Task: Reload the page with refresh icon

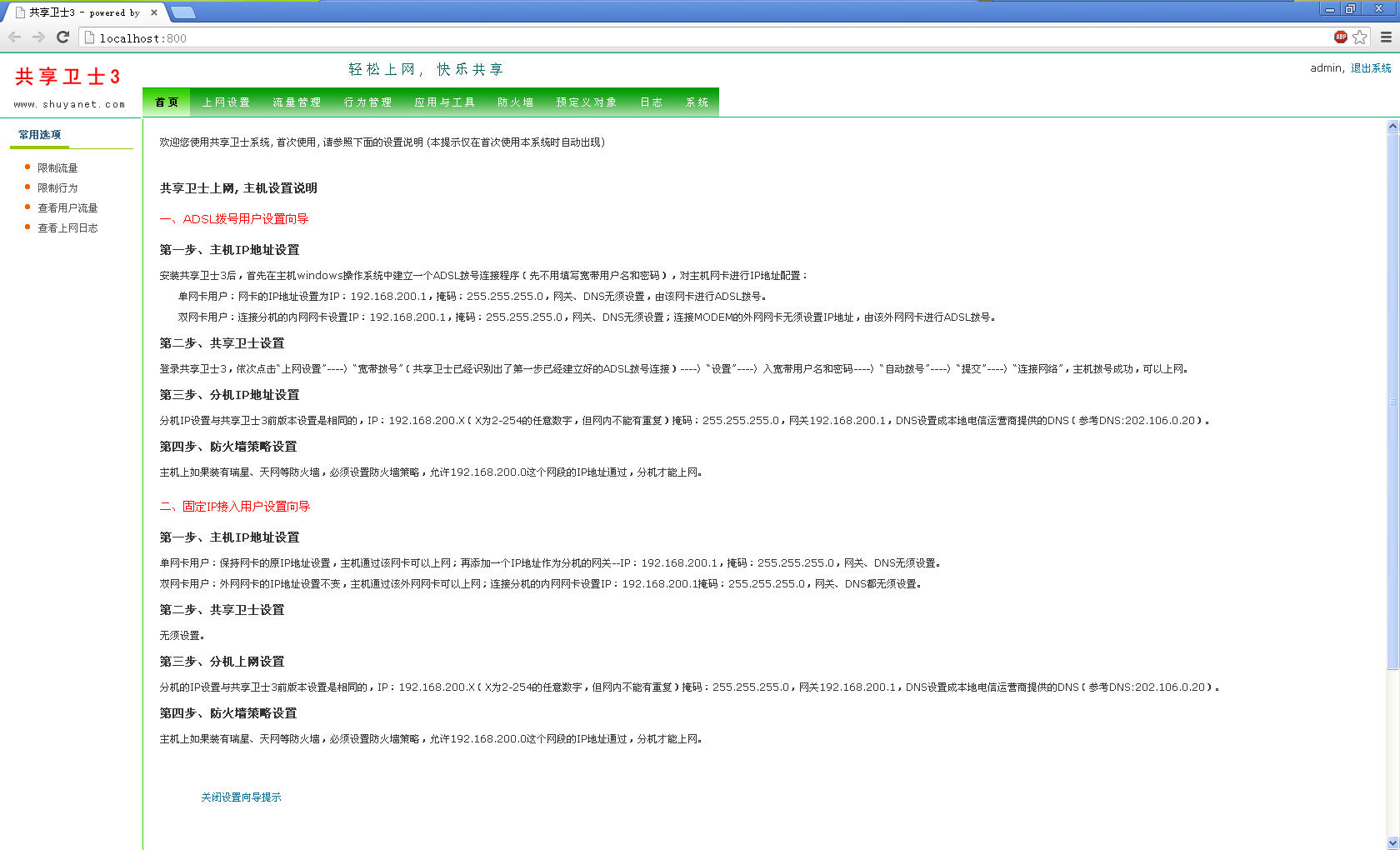Action: point(62,37)
